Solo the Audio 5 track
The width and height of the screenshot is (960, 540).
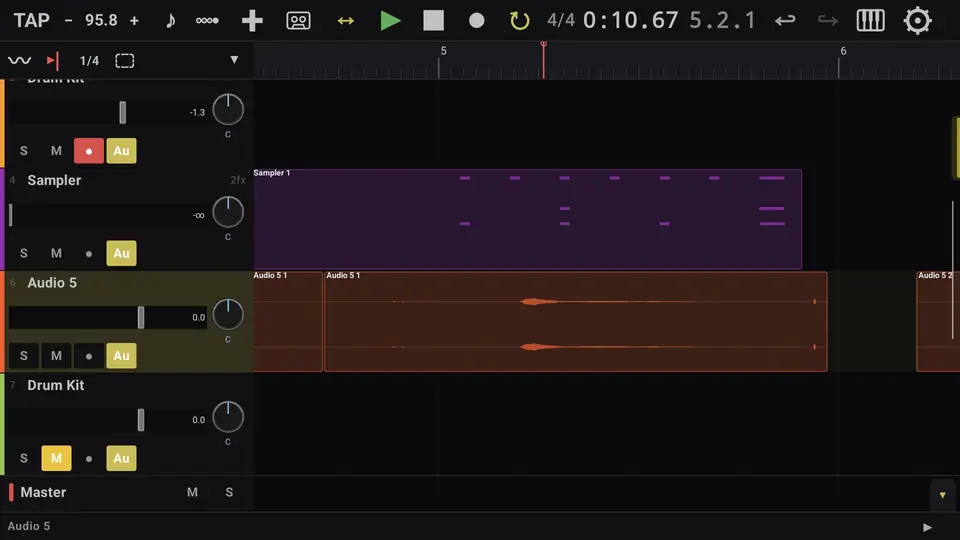click(x=24, y=356)
